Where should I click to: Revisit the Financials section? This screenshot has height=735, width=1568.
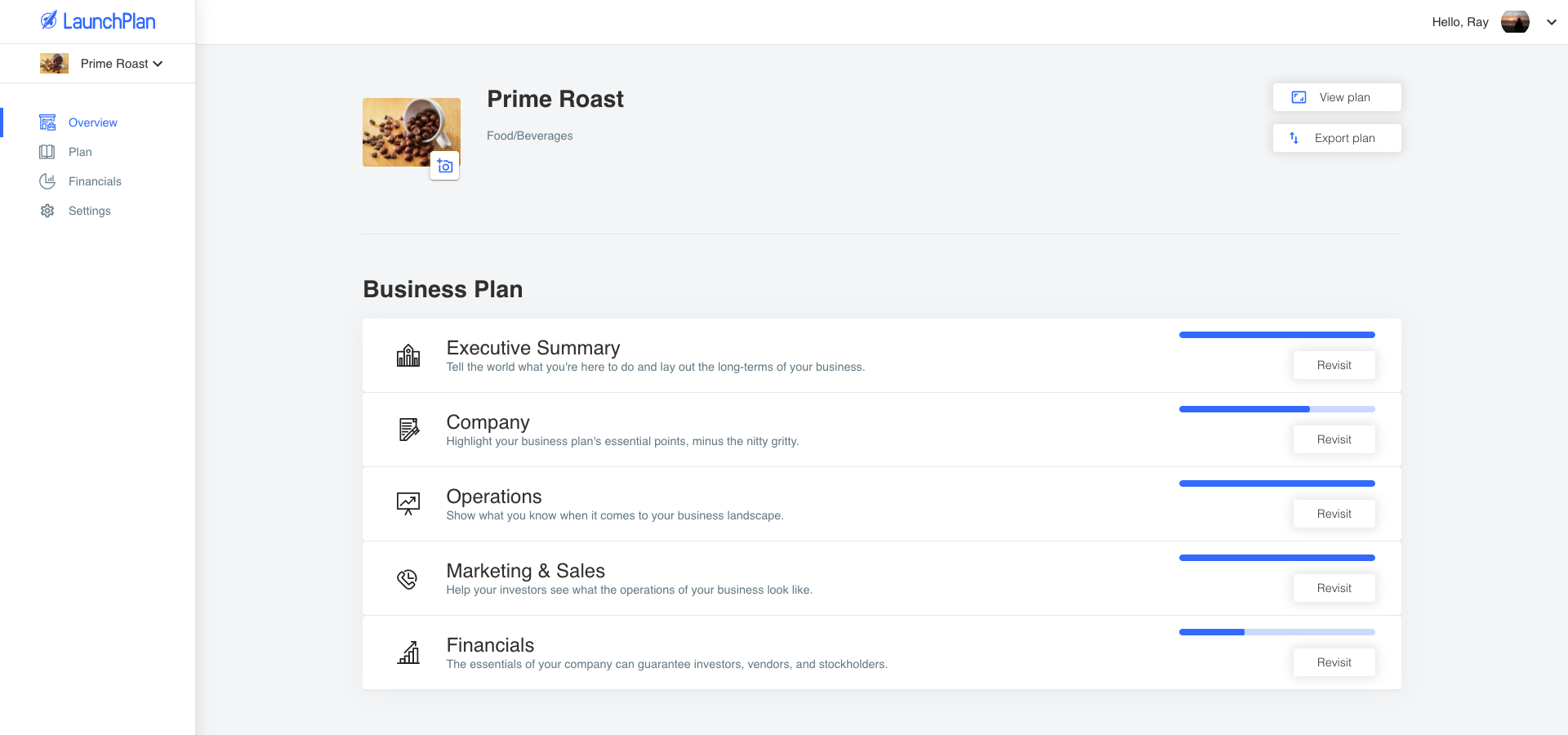[x=1334, y=662]
